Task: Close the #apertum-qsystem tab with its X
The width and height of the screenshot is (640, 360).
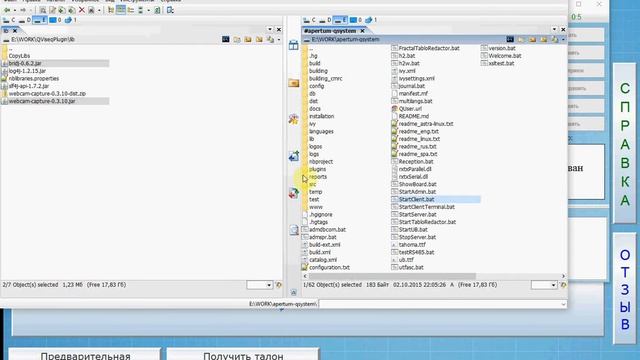Action: tap(362, 31)
